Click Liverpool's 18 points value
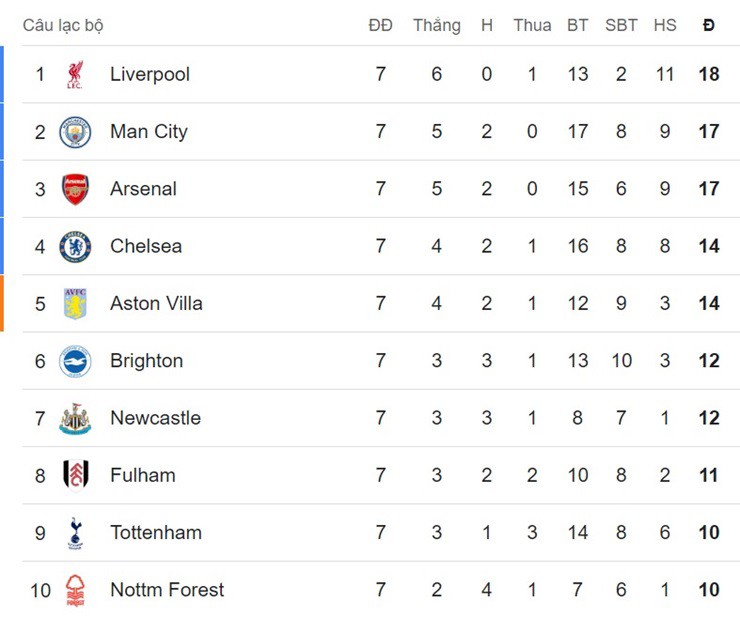740x618 pixels. click(709, 74)
